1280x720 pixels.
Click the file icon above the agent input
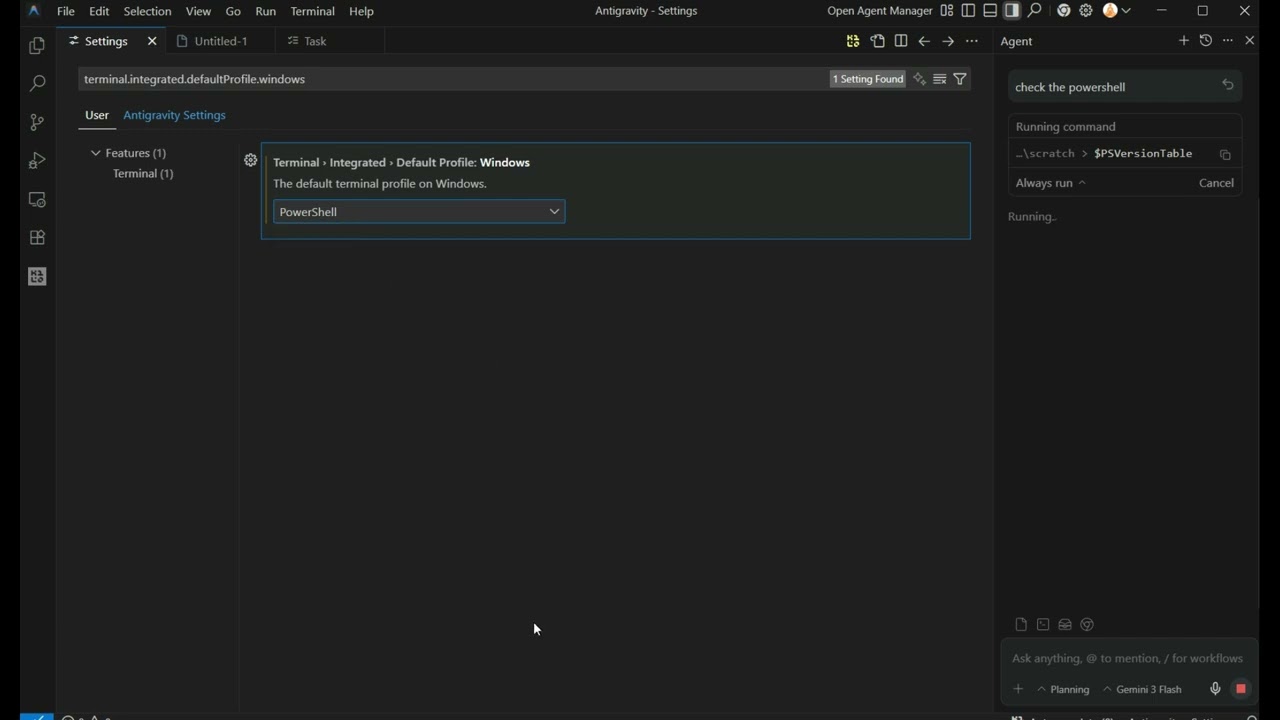pyautogui.click(x=1021, y=625)
